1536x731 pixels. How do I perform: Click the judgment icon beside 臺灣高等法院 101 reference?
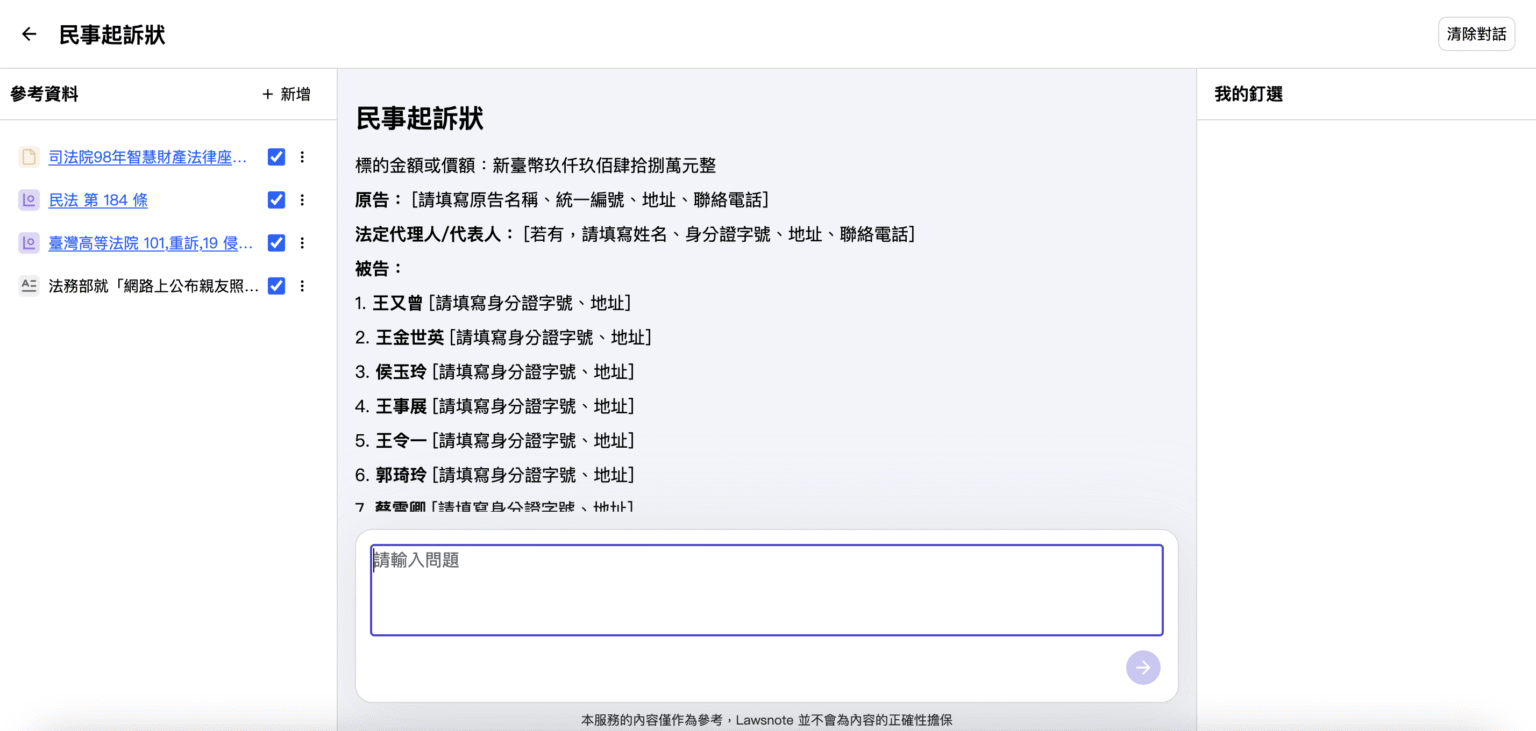point(28,243)
